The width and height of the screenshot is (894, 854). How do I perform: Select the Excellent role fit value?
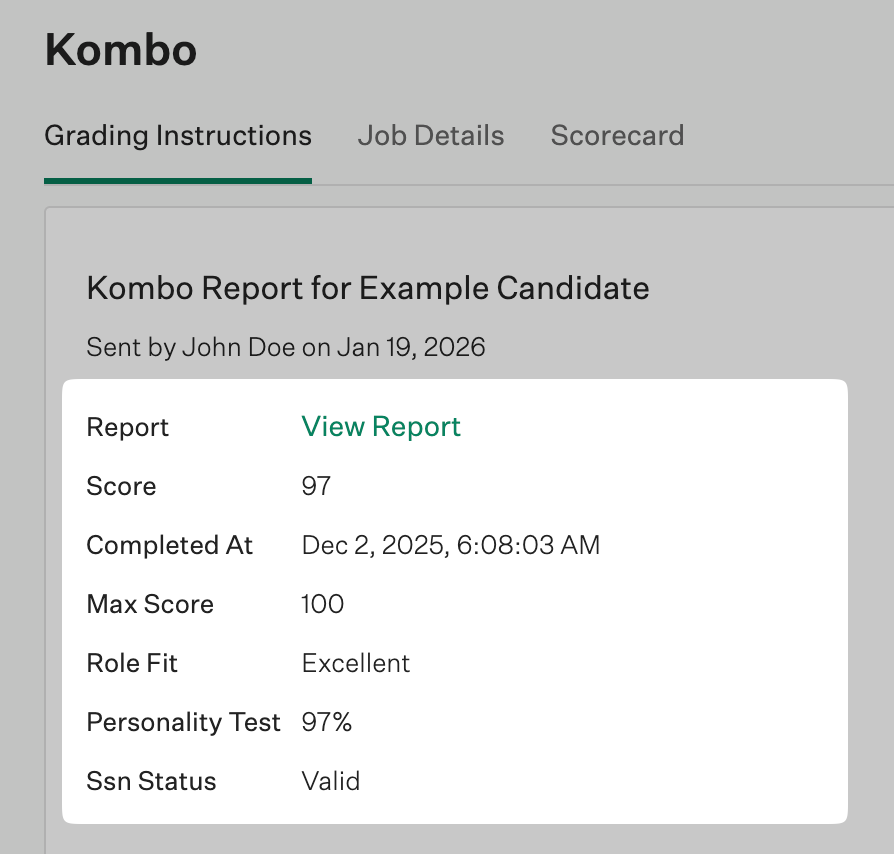tap(356, 664)
